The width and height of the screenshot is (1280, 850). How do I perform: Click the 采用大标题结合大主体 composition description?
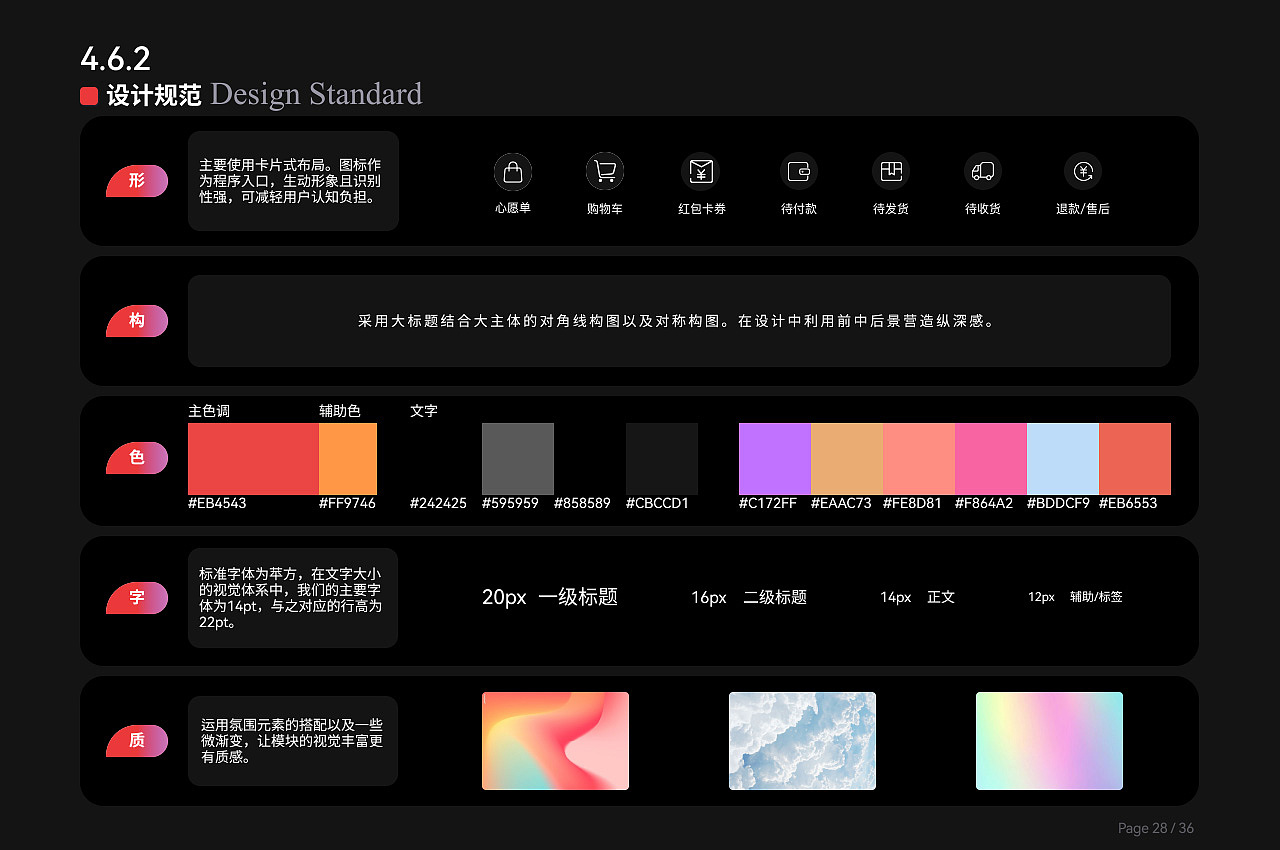(676, 322)
